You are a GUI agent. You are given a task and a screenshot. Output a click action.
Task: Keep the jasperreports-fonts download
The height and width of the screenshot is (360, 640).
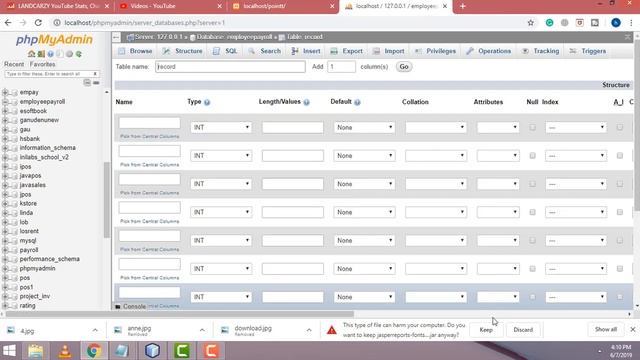(486, 330)
